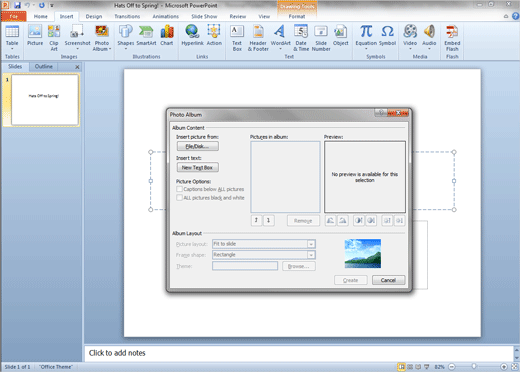
Task: Toggle Captions below ALL pictures checkbox
Action: 179,189
